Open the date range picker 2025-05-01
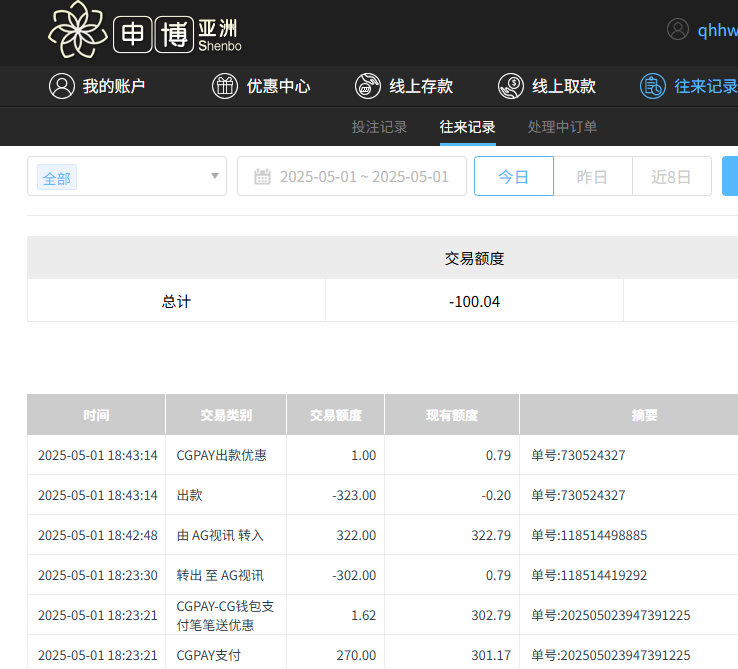This screenshot has height=669, width=738. point(364,177)
